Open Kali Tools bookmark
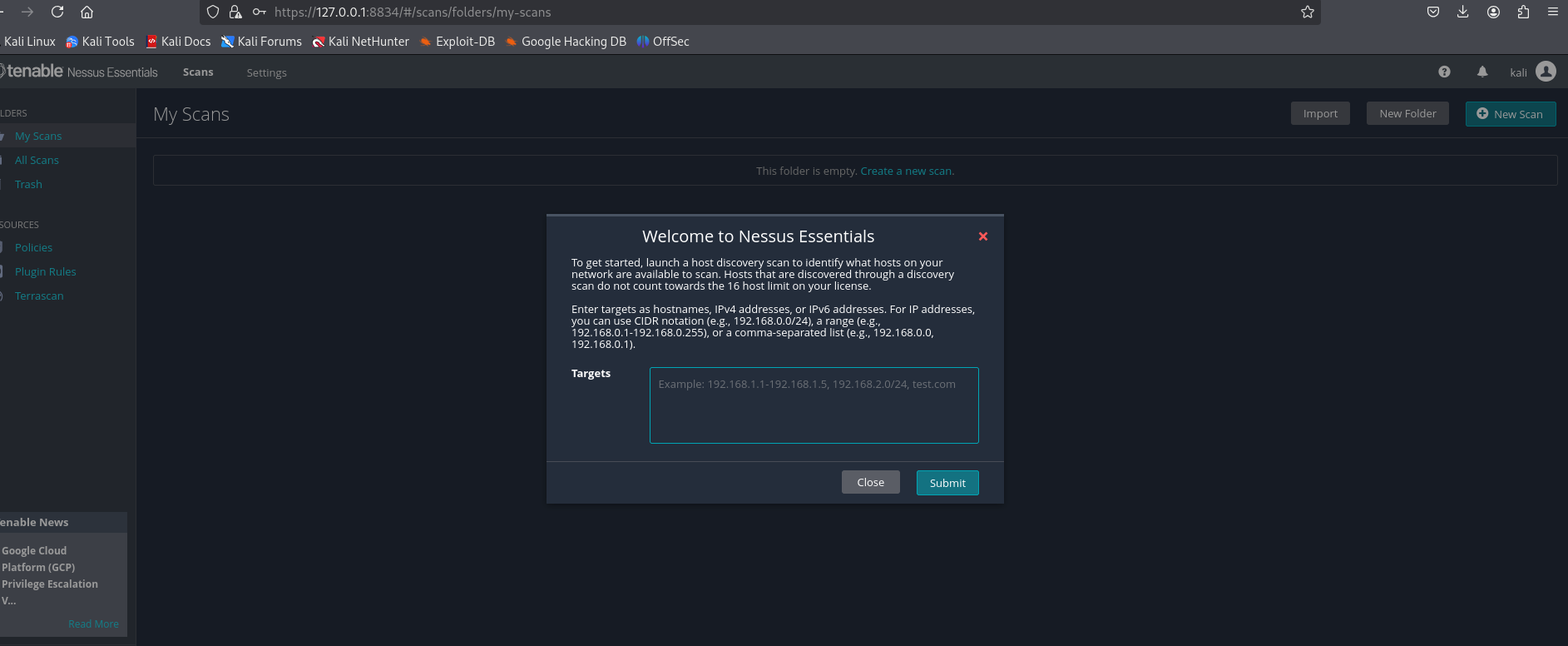1568x646 pixels. coord(100,42)
